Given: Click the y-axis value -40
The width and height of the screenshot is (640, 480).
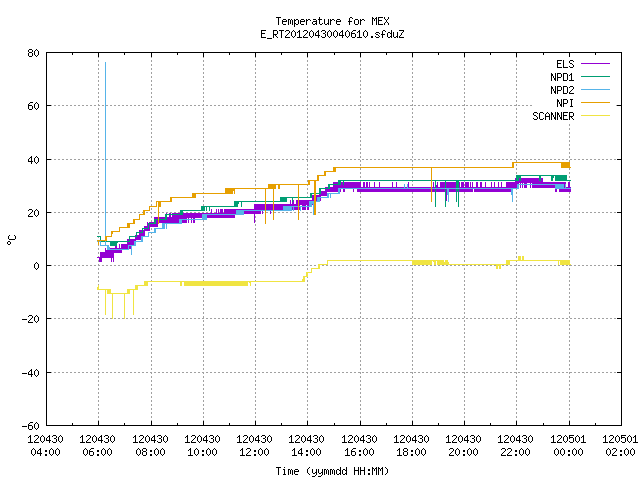Looking at the screenshot, I should (31, 373).
